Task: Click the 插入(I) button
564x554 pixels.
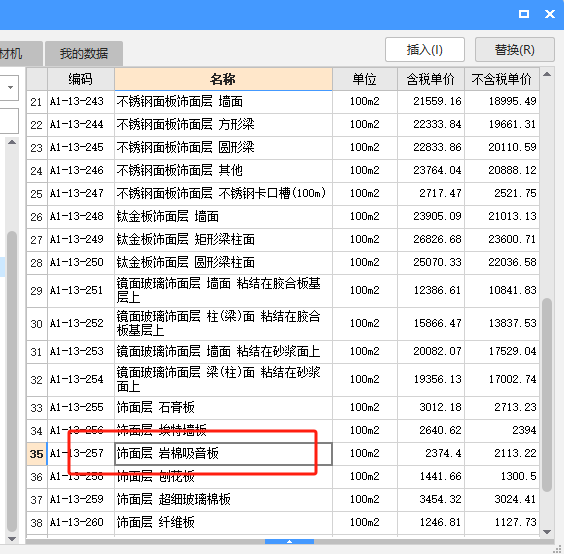Action: point(424,50)
